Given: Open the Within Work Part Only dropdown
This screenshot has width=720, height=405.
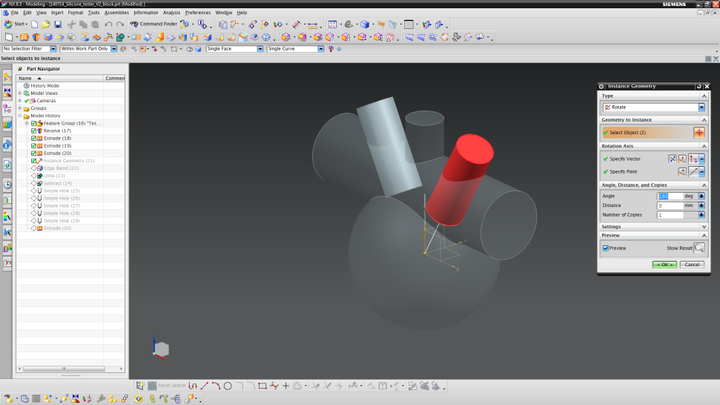Looking at the screenshot, I should [x=113, y=49].
